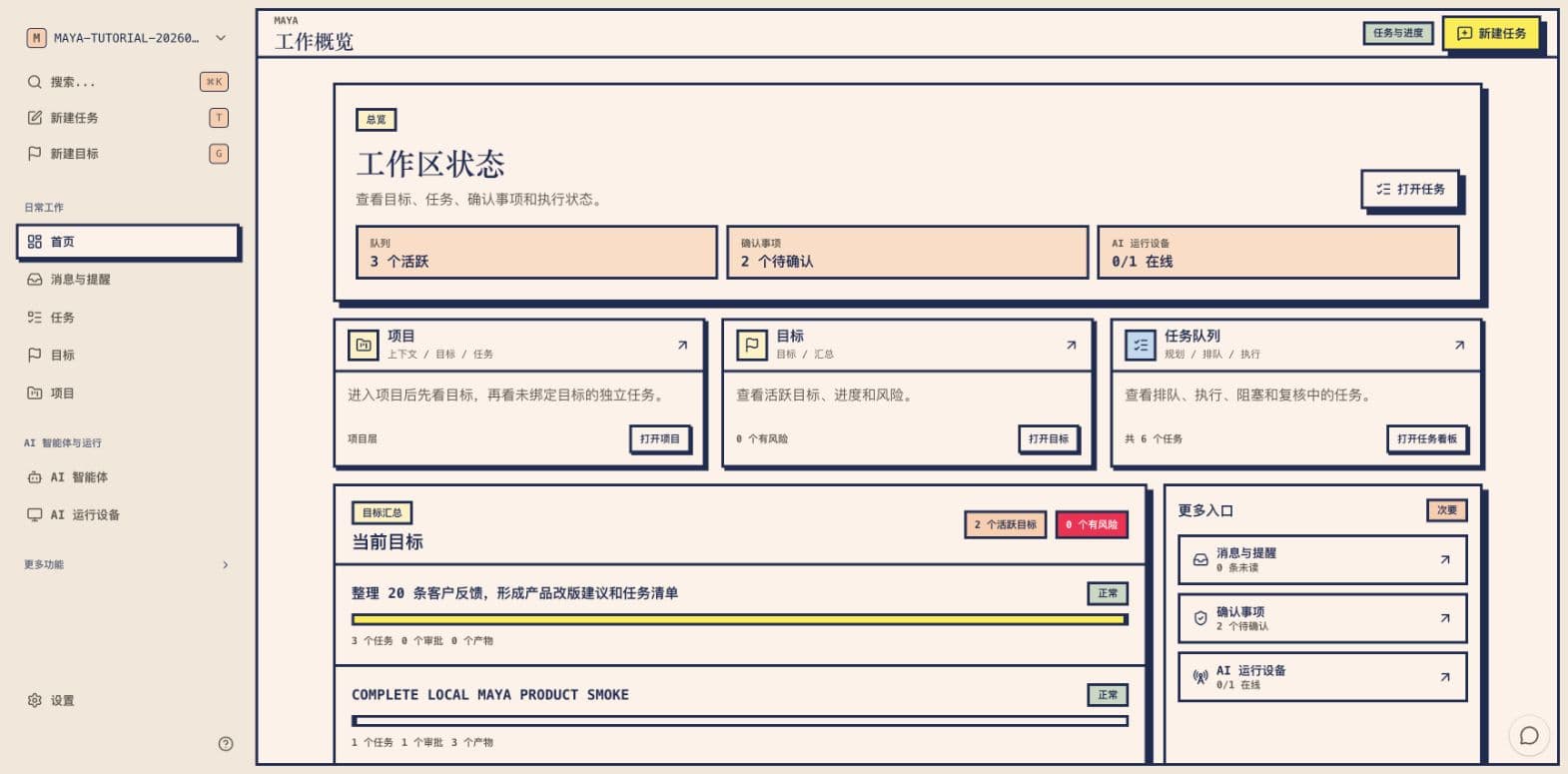Click the antenna icon of AI 运行设备 entry
The width and height of the screenshot is (1568, 774).
pyautogui.click(x=1200, y=677)
